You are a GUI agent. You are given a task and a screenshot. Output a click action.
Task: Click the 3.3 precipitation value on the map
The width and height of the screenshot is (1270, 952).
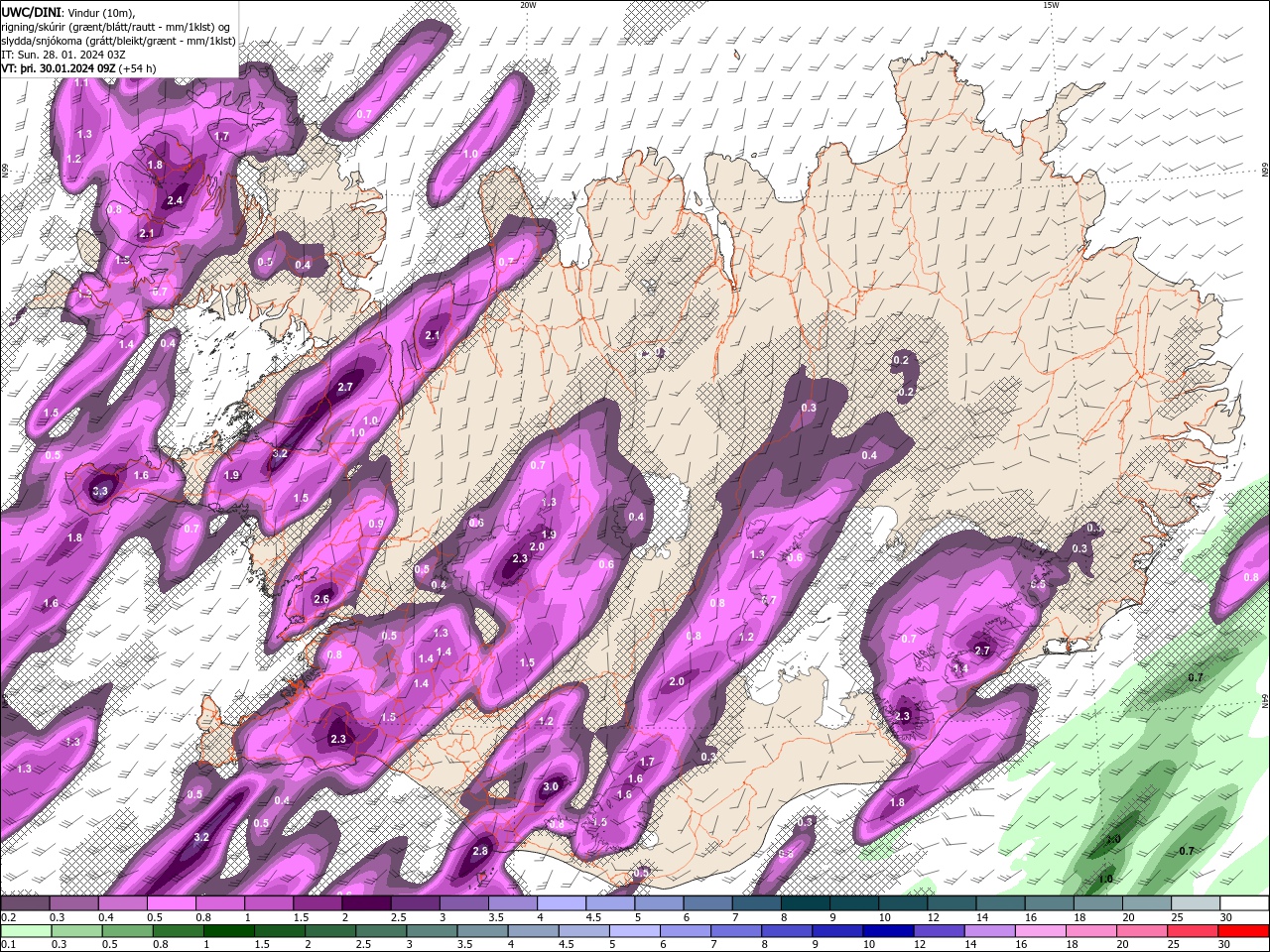coord(100,491)
